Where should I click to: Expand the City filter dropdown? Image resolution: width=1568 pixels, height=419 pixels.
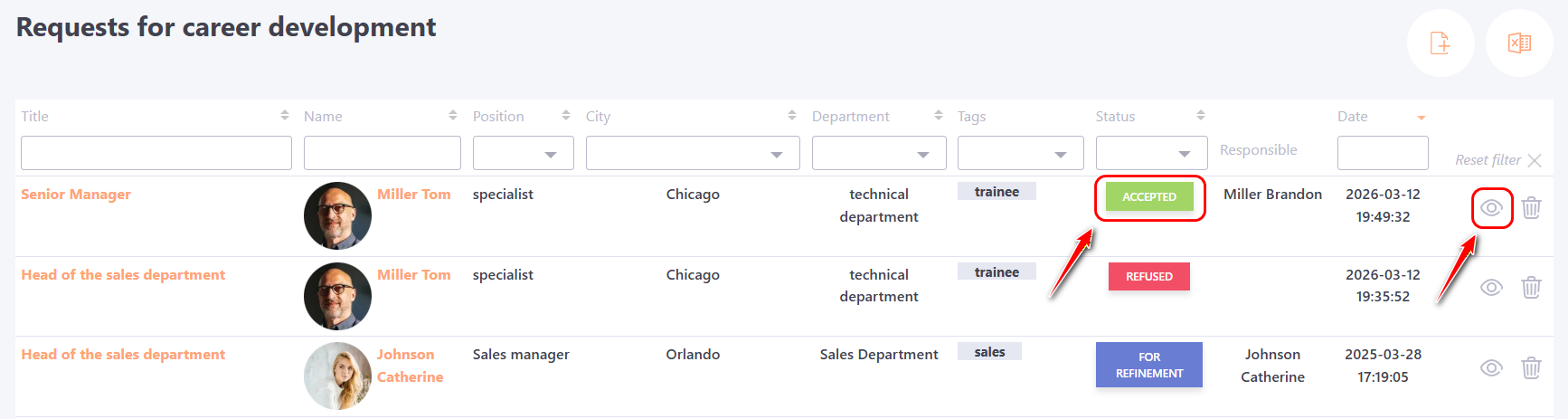pyautogui.click(x=693, y=154)
